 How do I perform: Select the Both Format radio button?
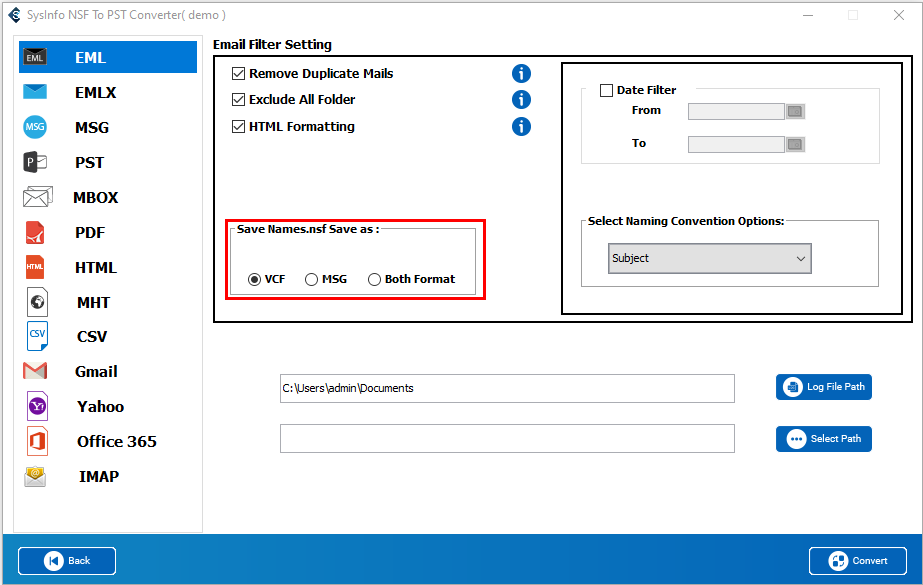coord(374,280)
